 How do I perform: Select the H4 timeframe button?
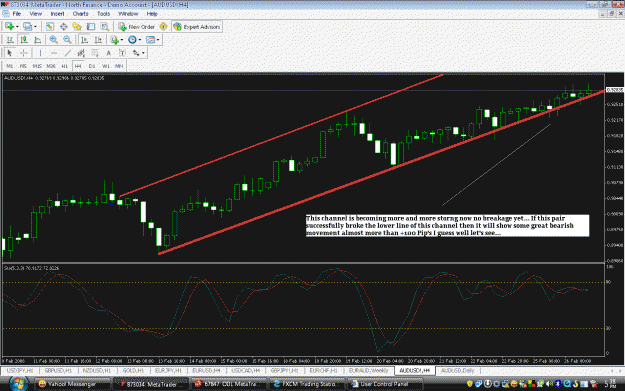point(78,66)
